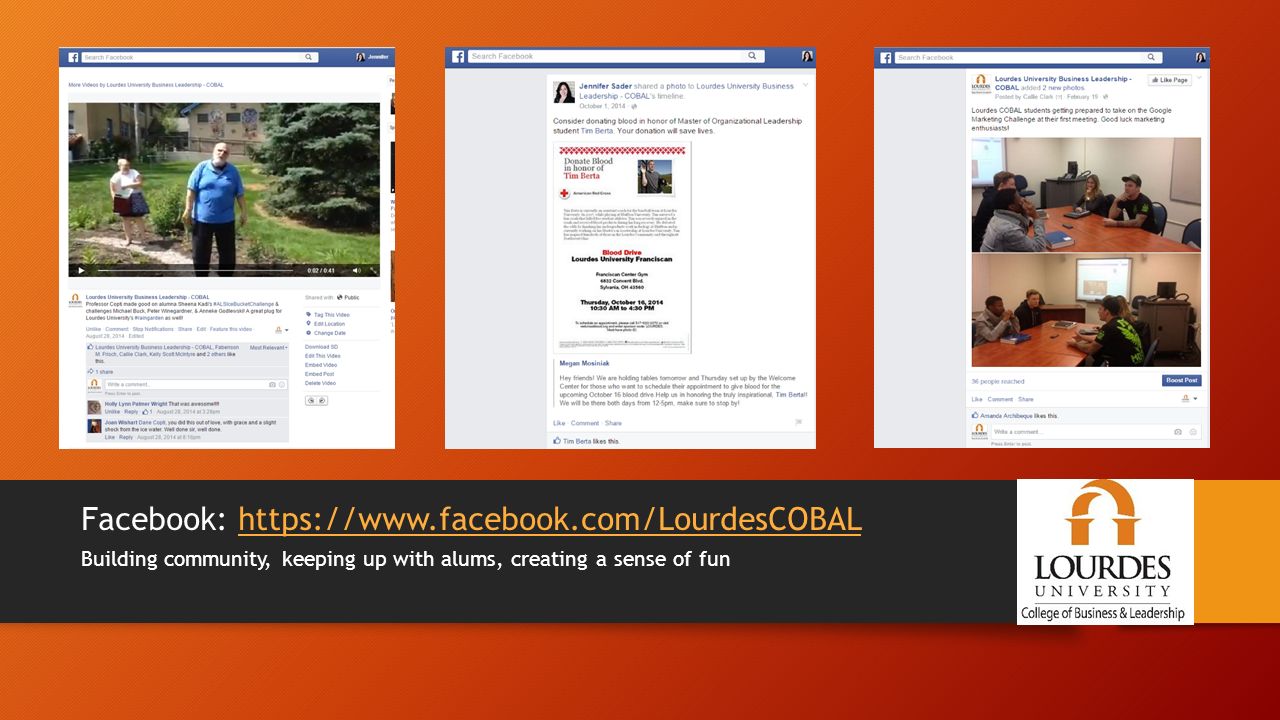1280x720 pixels.
Task: Select Embed Video
Action: tap(321, 365)
